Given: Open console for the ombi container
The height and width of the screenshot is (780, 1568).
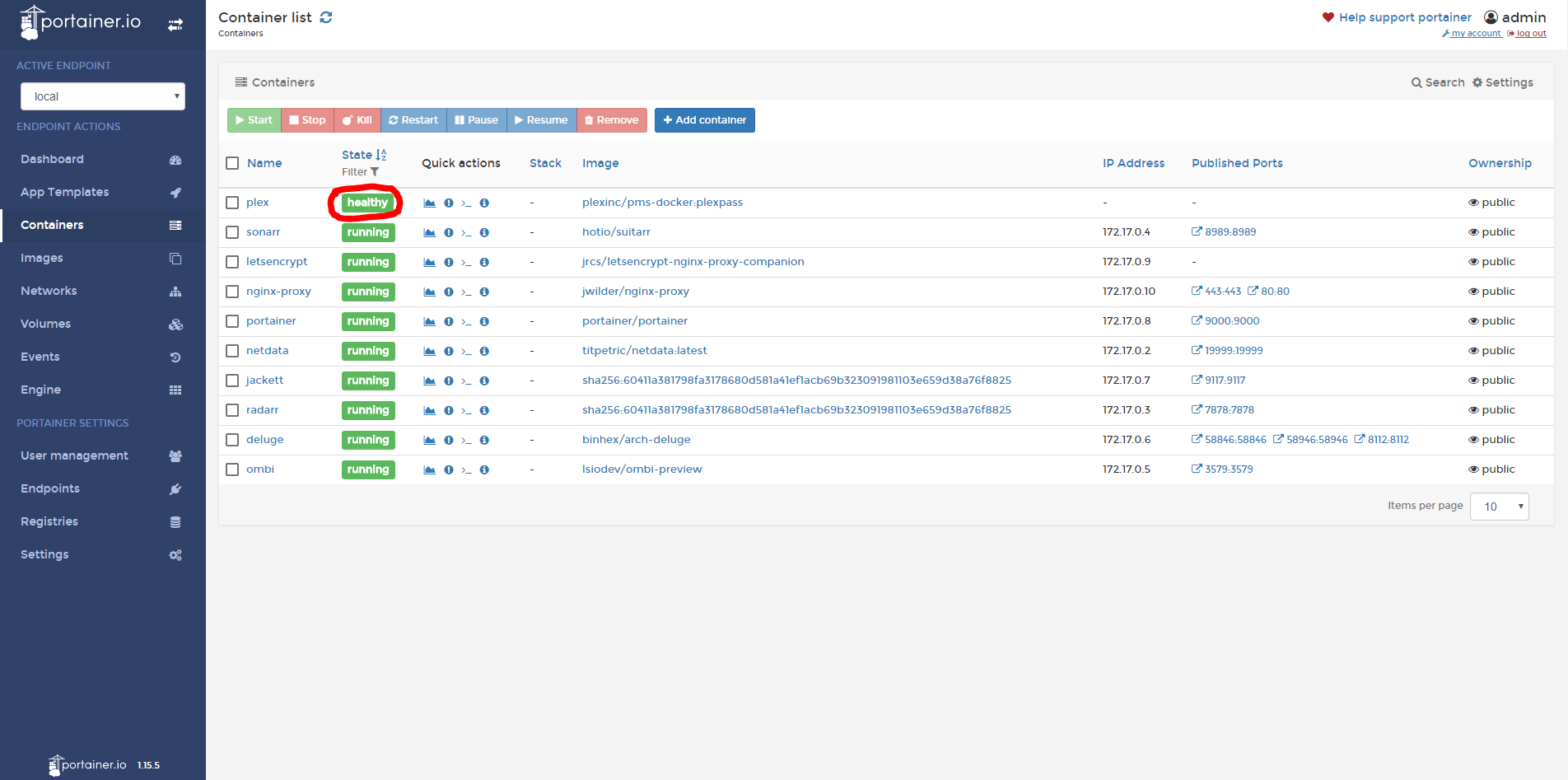Looking at the screenshot, I should pyautogui.click(x=466, y=469).
